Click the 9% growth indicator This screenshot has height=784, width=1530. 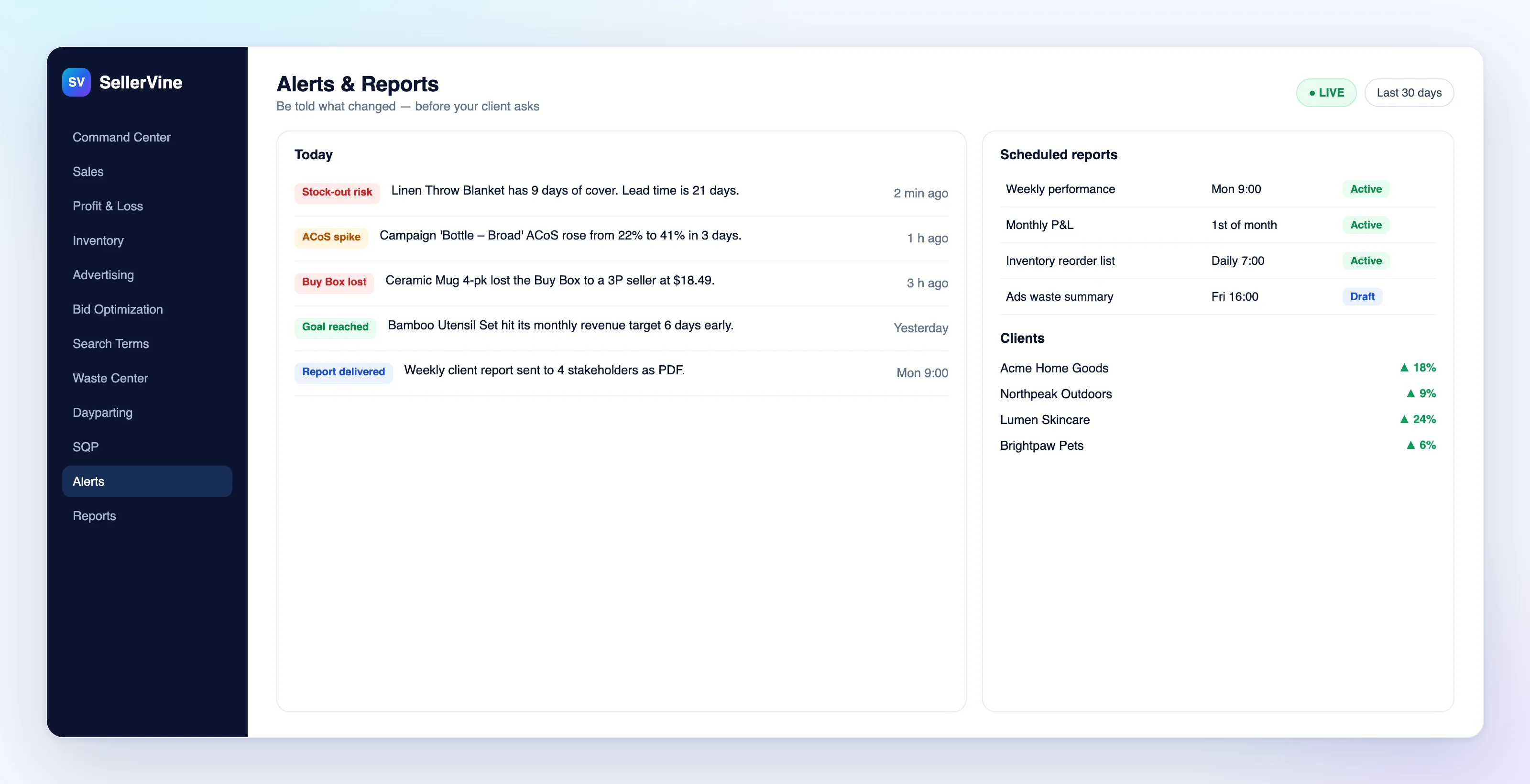[x=1421, y=394]
